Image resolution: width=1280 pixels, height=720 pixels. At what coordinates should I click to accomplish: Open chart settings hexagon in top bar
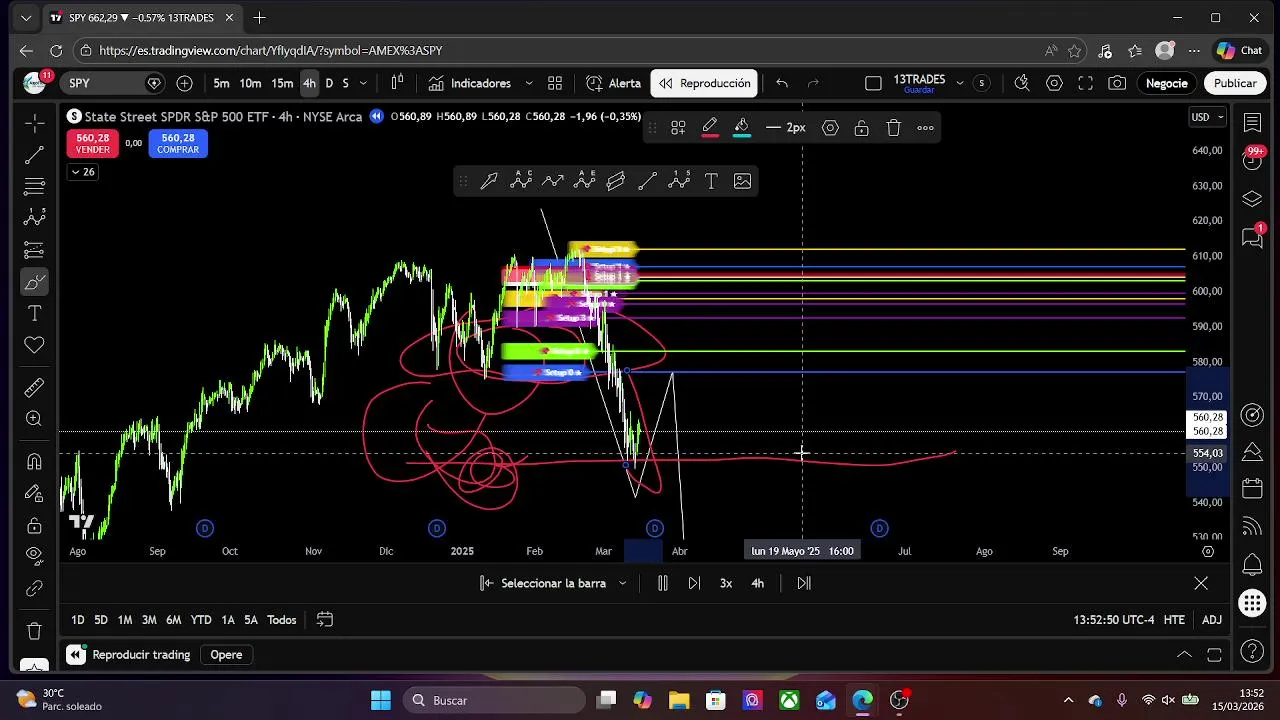tap(1054, 83)
